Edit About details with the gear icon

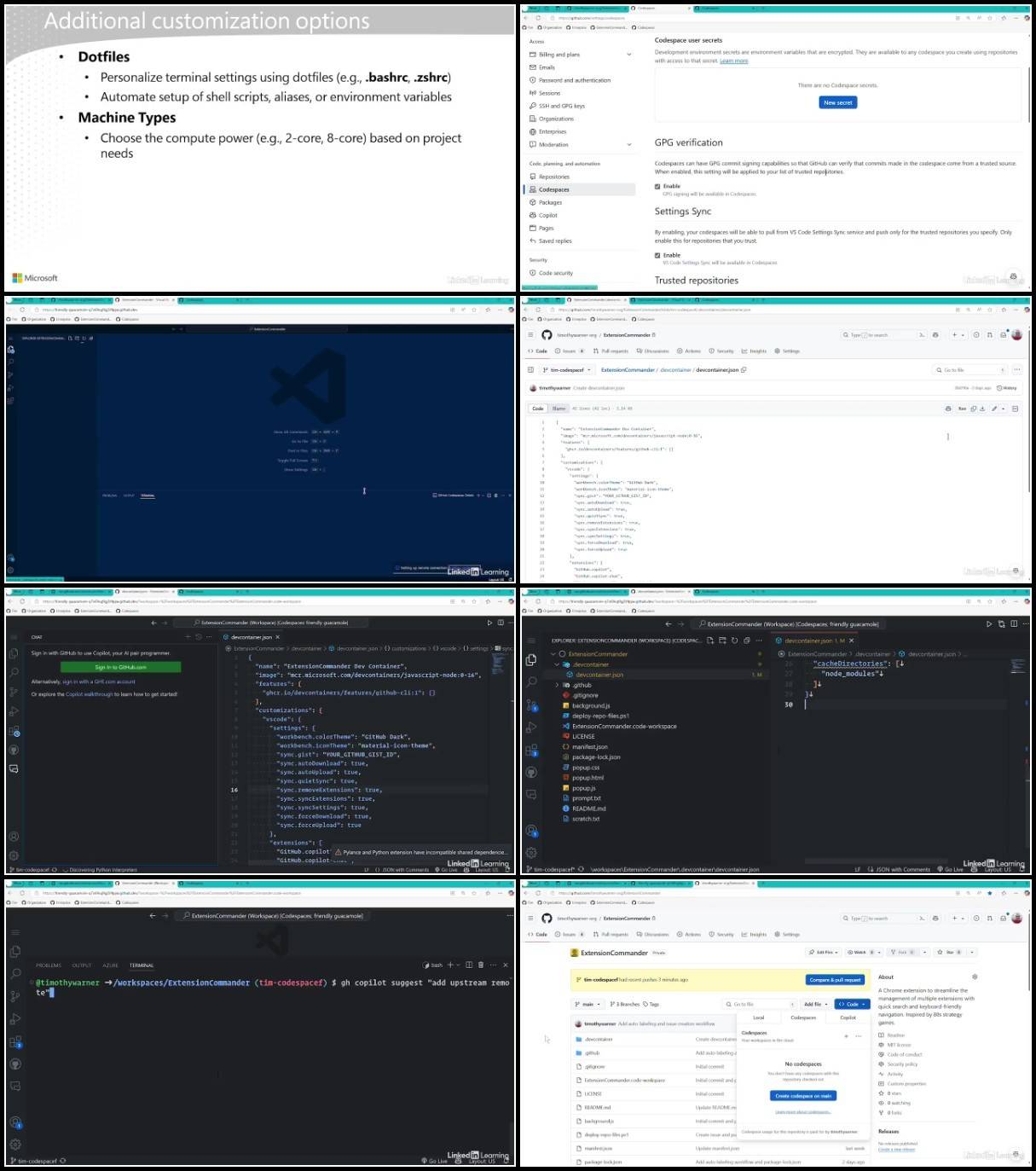pyautogui.click(x=975, y=977)
